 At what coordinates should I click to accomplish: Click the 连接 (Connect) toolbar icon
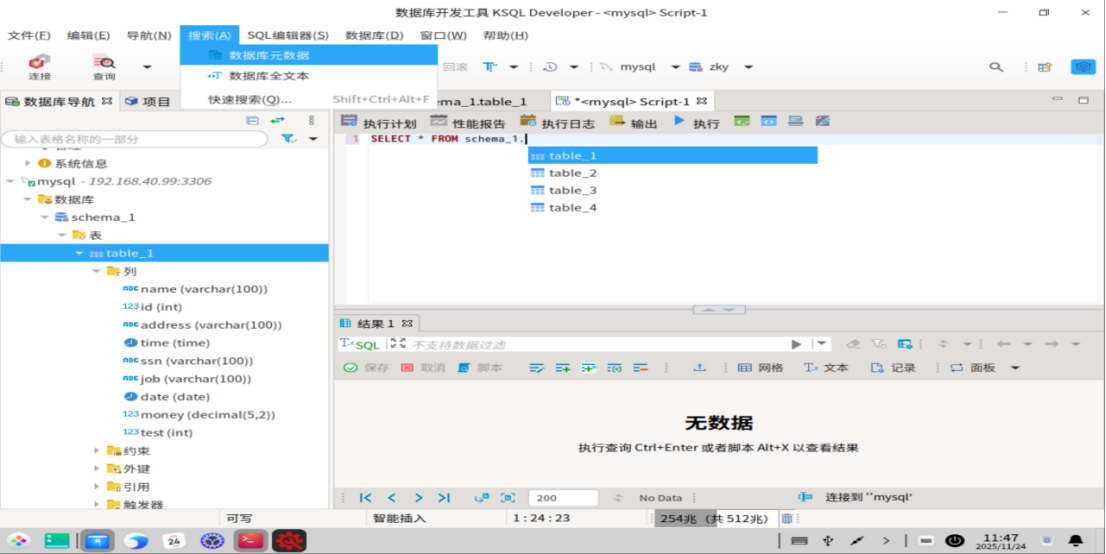pos(40,67)
